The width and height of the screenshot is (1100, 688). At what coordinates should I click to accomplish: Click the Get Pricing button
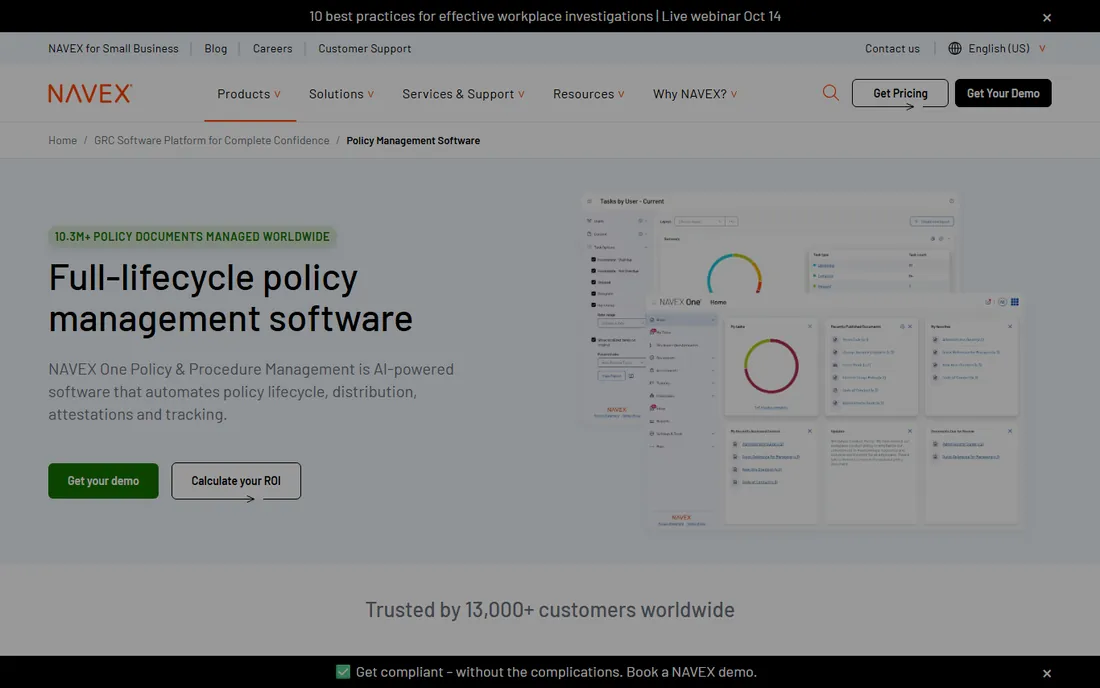(900, 93)
